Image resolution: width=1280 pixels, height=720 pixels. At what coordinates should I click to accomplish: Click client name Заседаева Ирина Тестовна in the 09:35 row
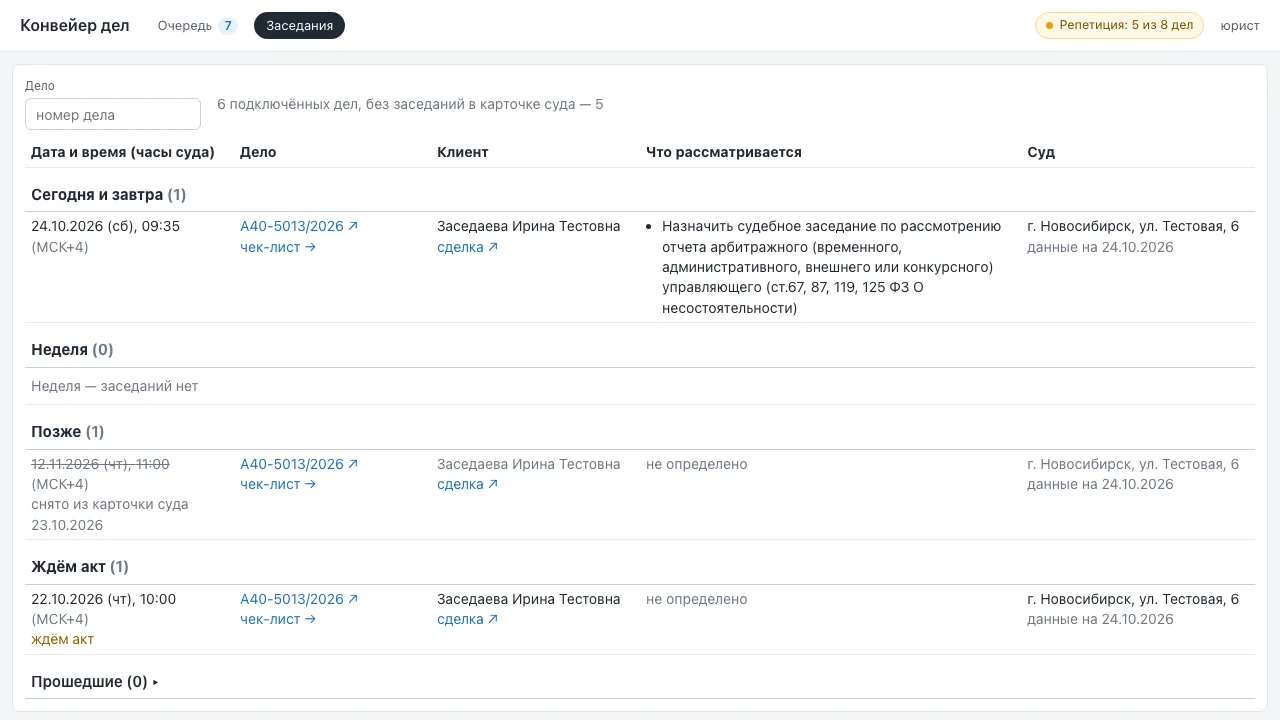coord(529,226)
